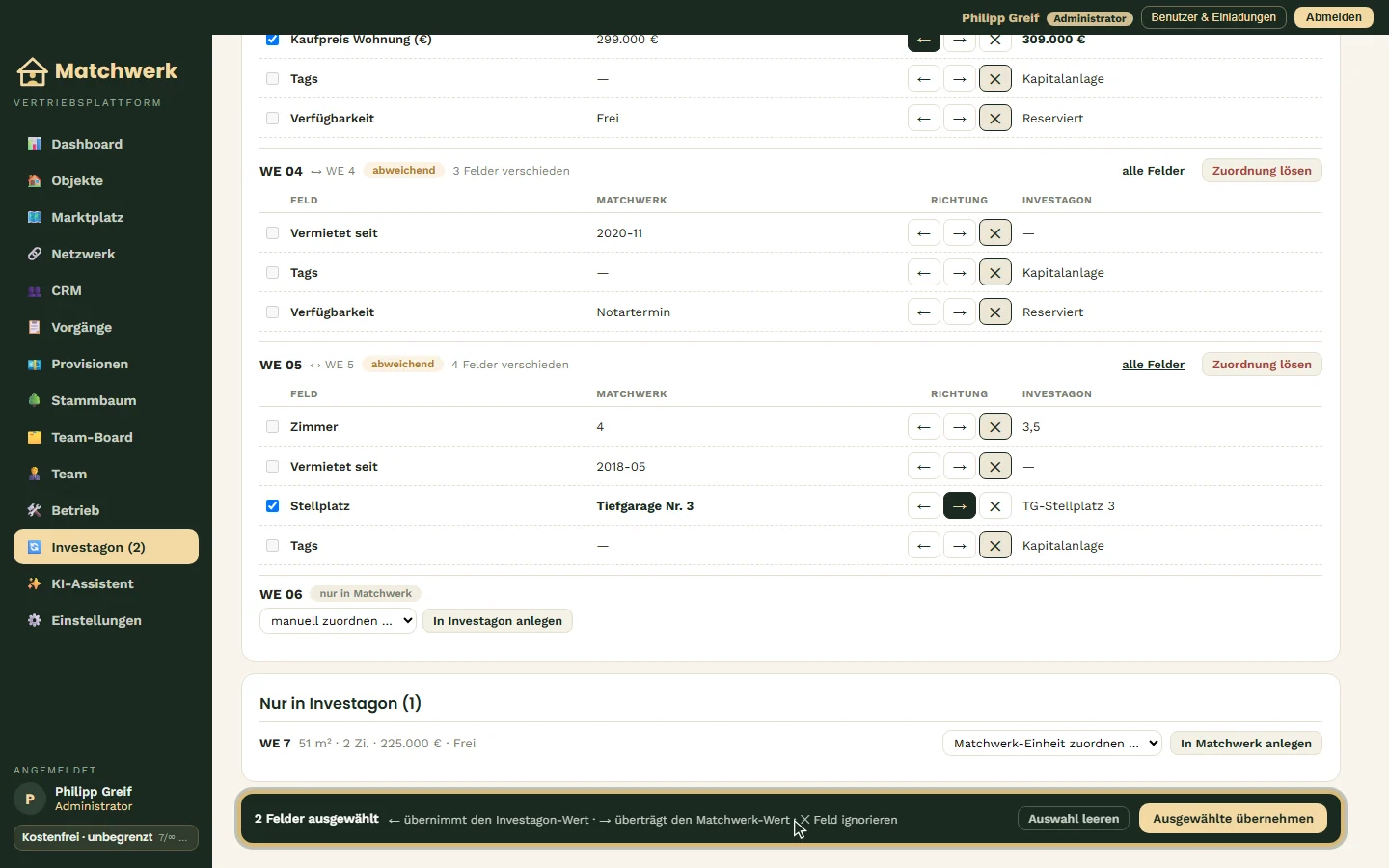Open CRM in the sidebar
Viewport: 1389px width, 868px height.
[x=106, y=290]
